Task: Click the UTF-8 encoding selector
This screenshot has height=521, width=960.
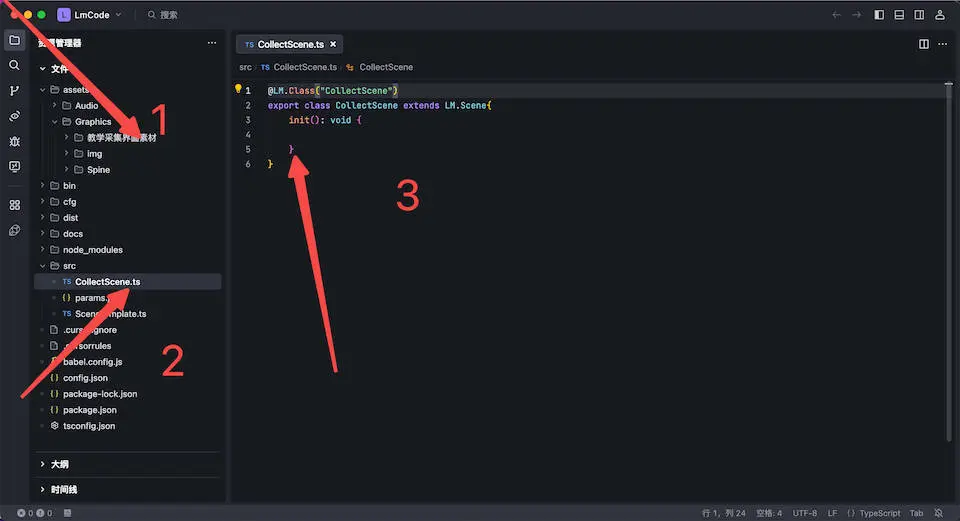Action: click(x=804, y=513)
